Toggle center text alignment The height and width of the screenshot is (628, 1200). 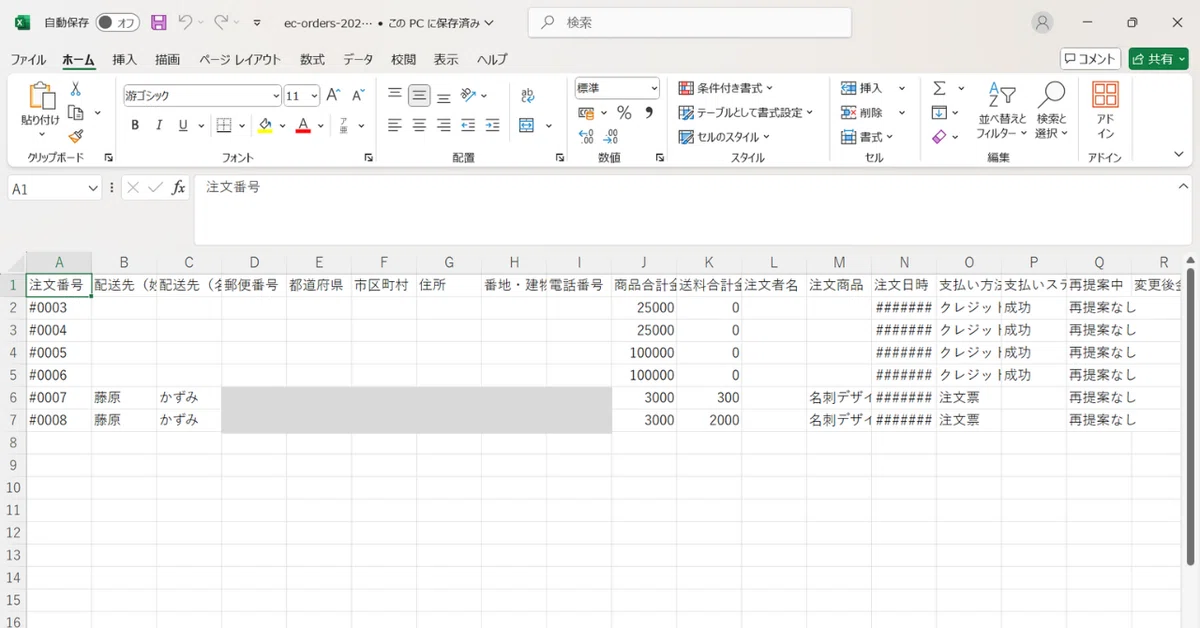click(420, 125)
